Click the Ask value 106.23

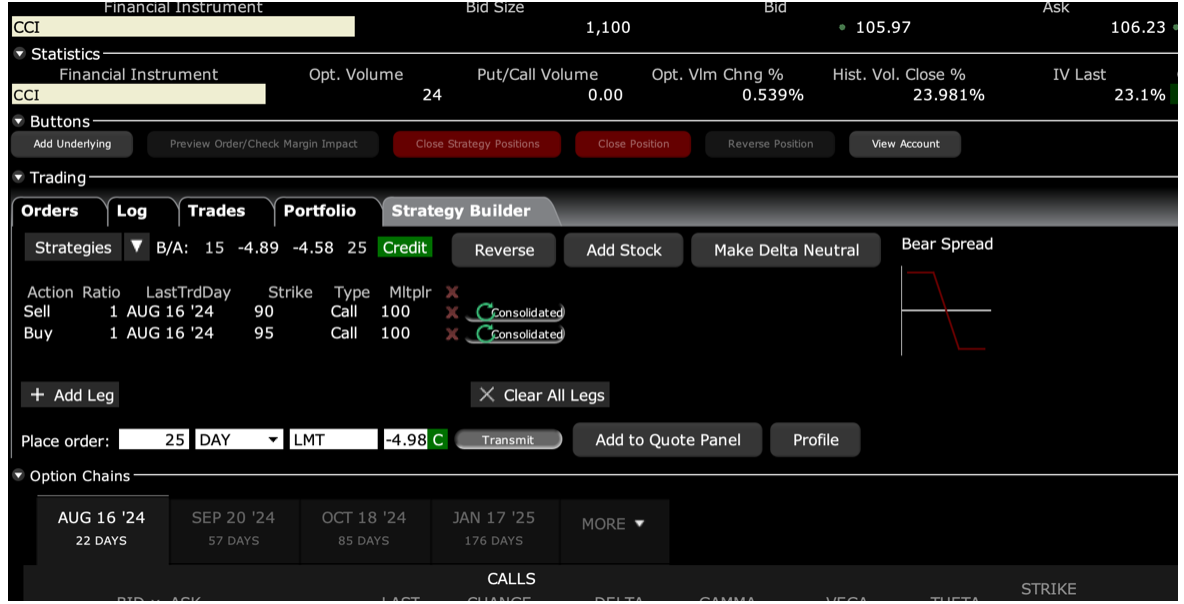click(1138, 27)
